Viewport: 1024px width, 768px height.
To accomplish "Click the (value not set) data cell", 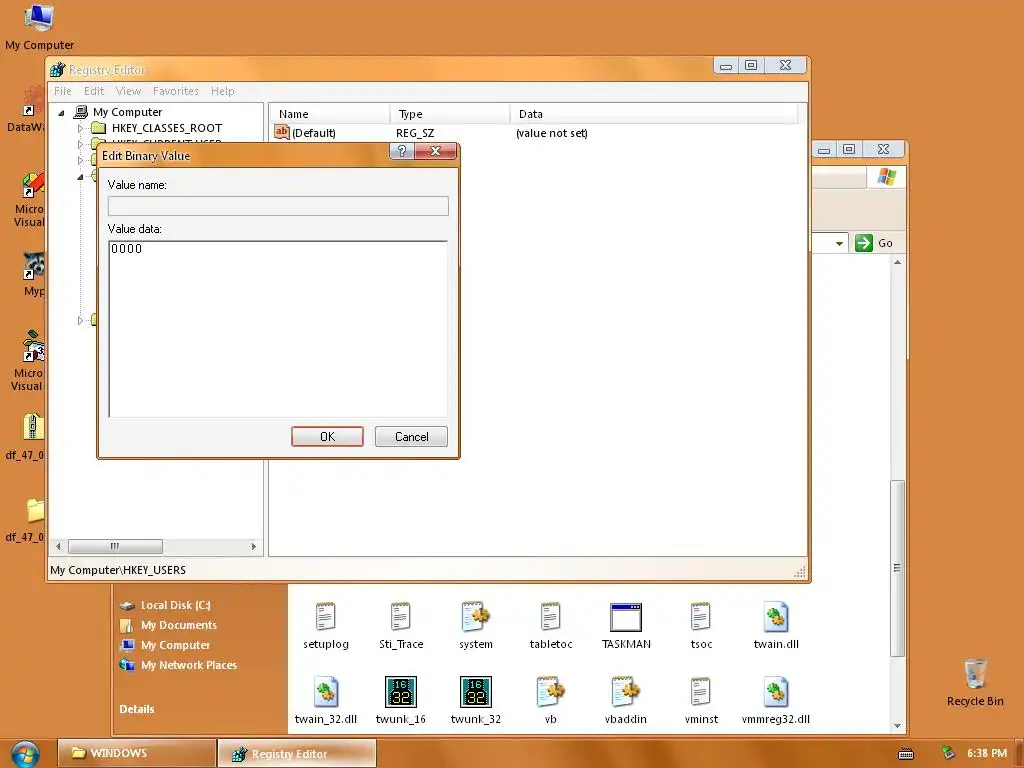I will [x=552, y=133].
